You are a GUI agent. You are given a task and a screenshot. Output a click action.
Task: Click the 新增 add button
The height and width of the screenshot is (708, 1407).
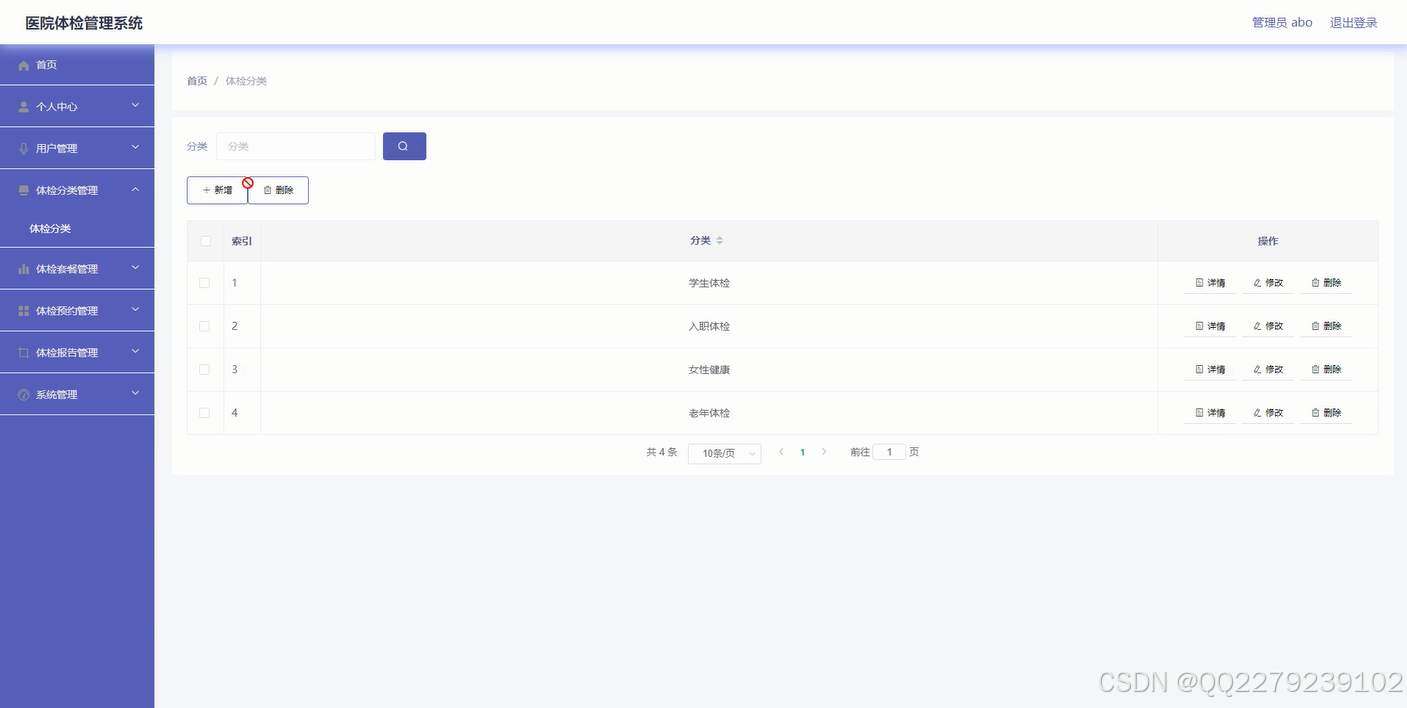point(218,190)
